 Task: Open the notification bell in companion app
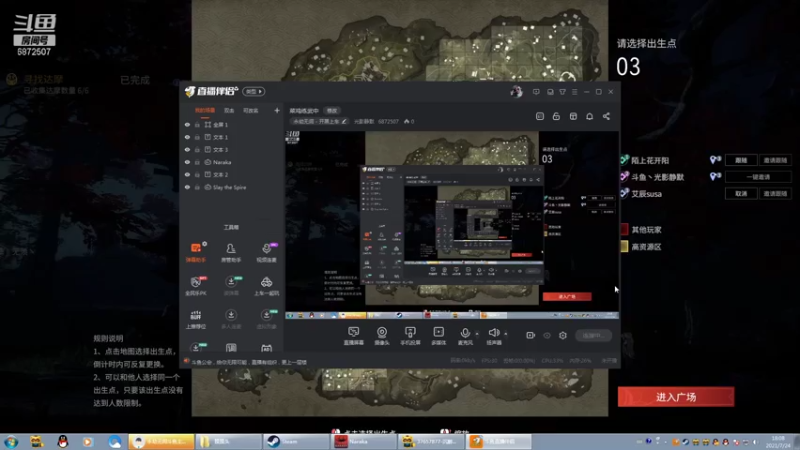[x=589, y=116]
